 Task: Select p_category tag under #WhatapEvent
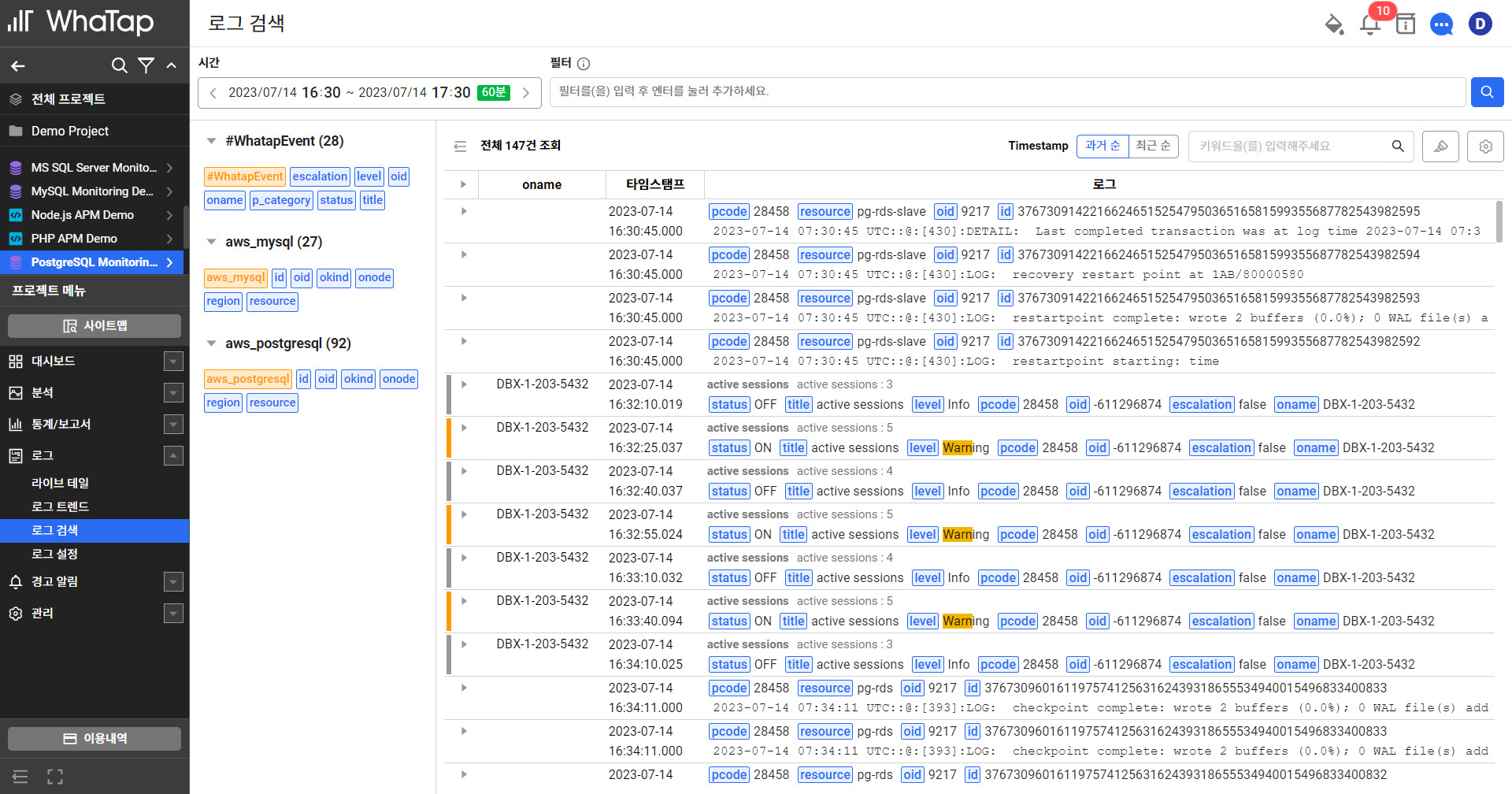pos(281,200)
